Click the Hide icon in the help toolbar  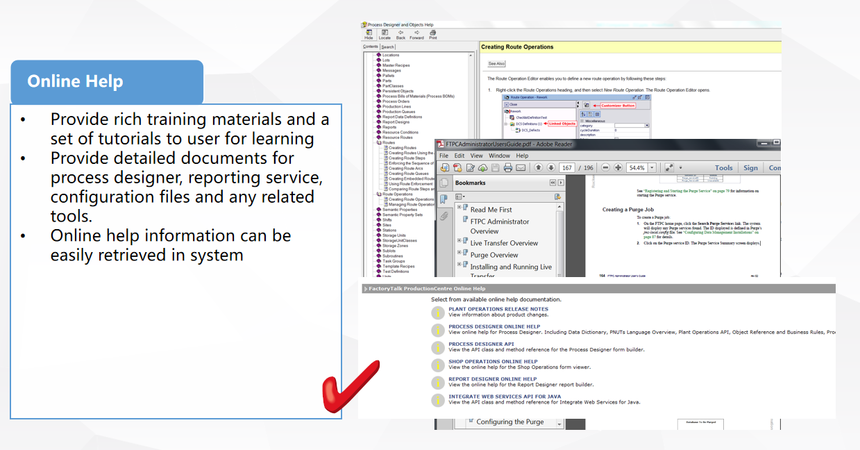pyautogui.click(x=369, y=35)
